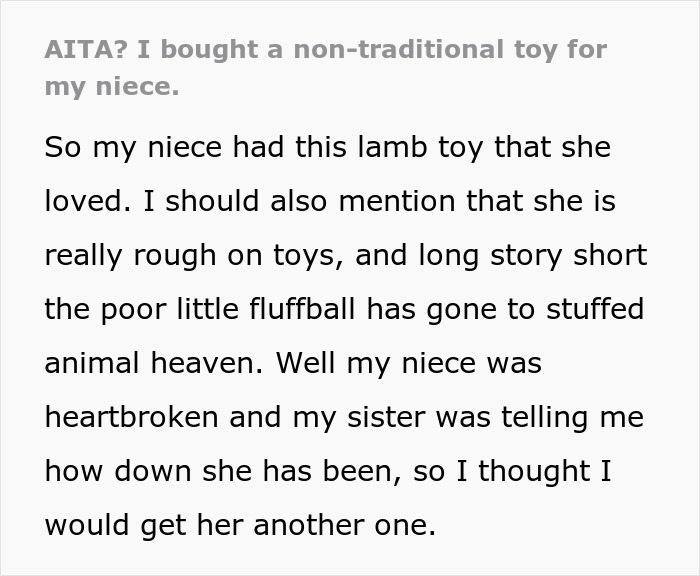Click the phrase "animal heaven"
The width and height of the screenshot is (700, 576).
pyautogui.click(x=150, y=363)
